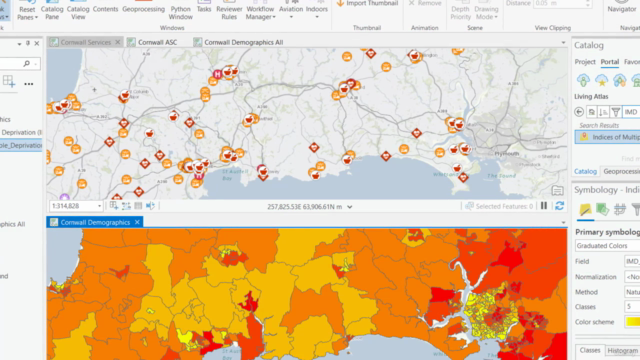This screenshot has height=360, width=640.
Task: Open the map pop-up notes icon
Action: point(557,190)
